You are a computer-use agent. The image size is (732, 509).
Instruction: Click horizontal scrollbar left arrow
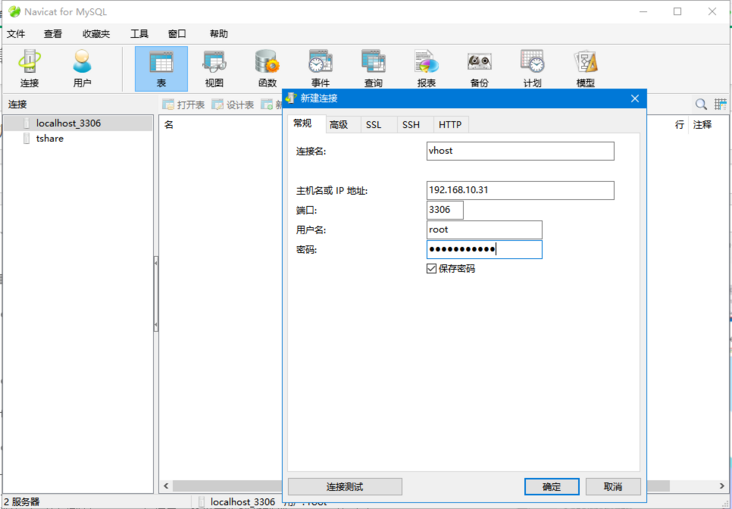pyautogui.click(x=166, y=486)
